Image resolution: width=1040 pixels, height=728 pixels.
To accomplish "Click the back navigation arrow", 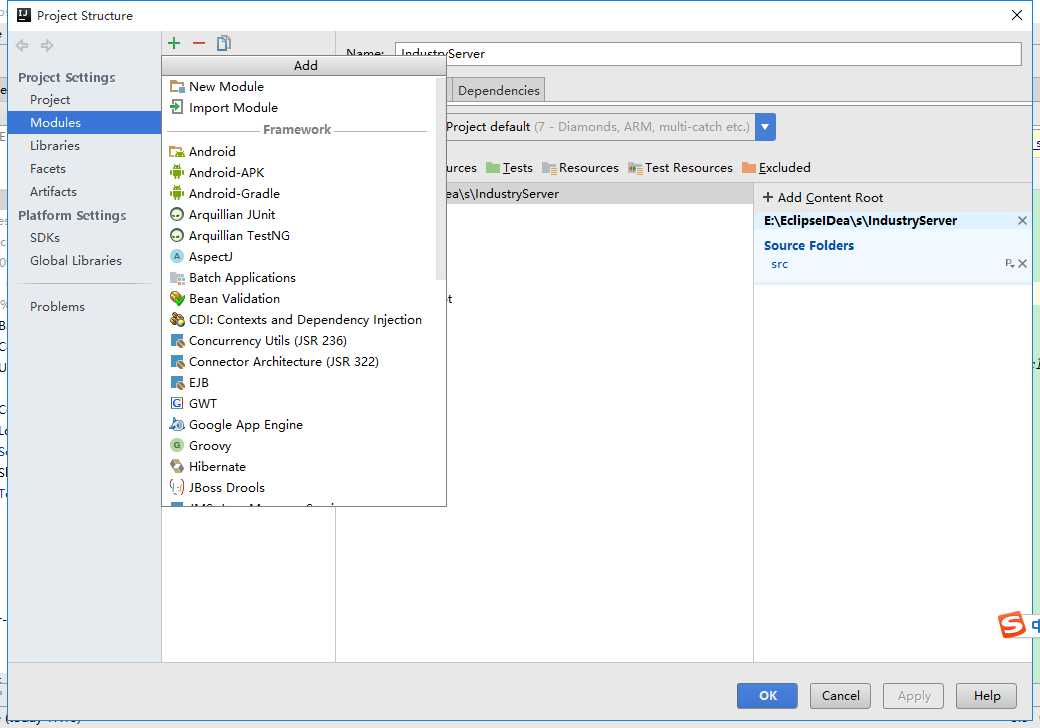I will click(23, 45).
